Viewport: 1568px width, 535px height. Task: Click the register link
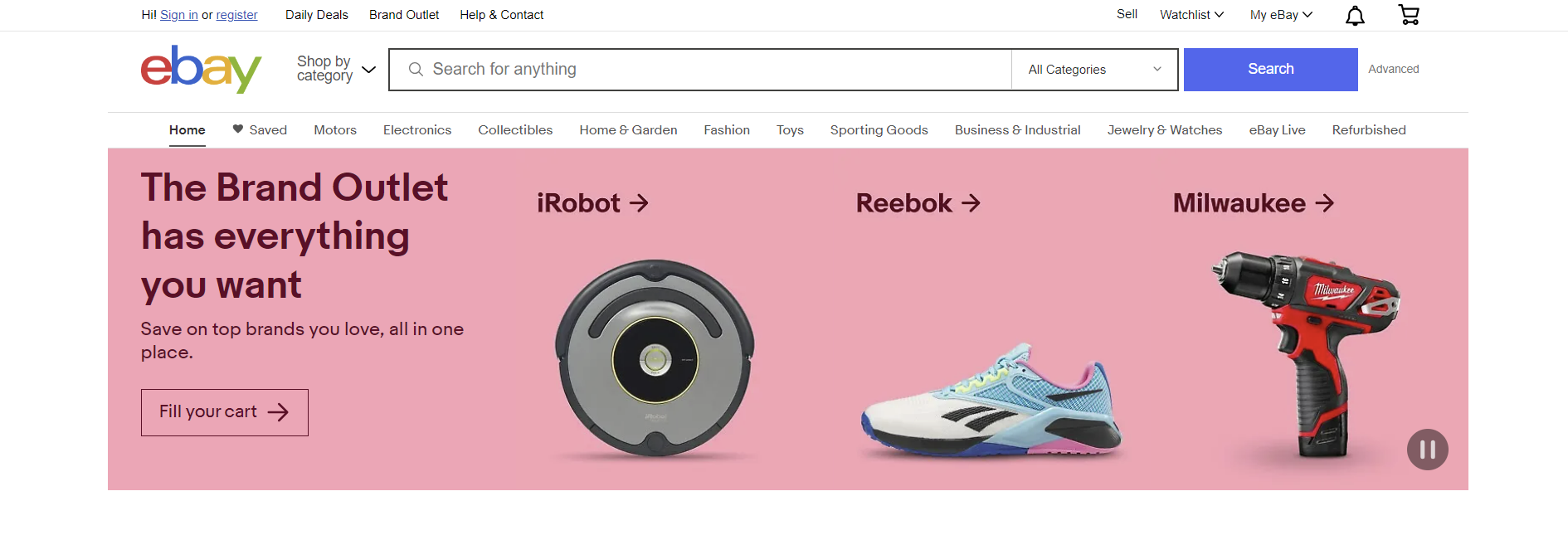pos(237,15)
